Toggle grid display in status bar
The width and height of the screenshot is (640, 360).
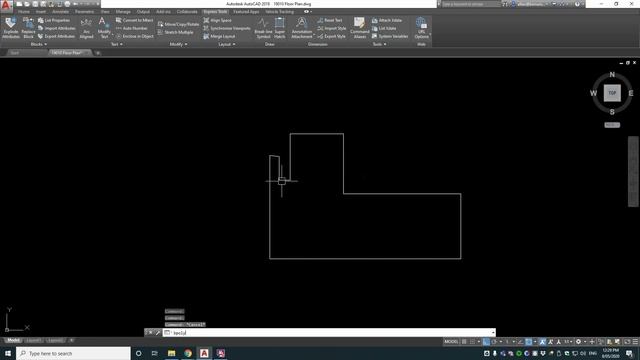(x=464, y=342)
